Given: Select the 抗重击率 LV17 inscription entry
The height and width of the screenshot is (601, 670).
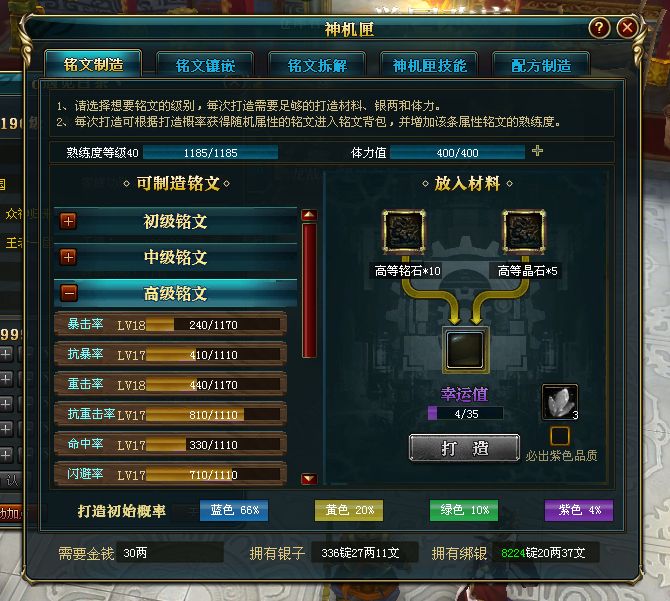Looking at the screenshot, I should pos(170,414).
